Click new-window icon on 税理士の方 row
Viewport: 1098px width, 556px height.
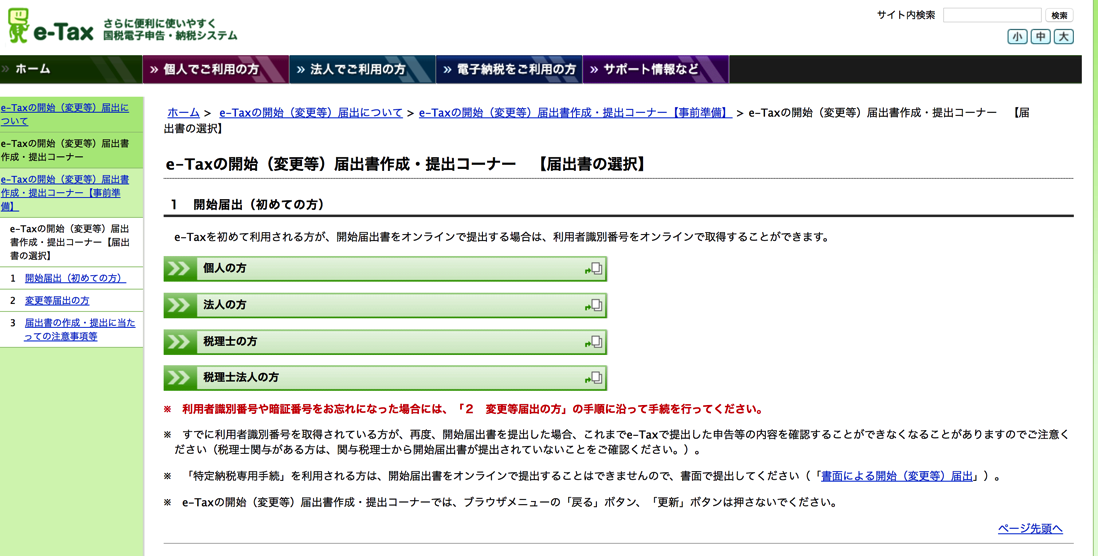pyautogui.click(x=593, y=342)
